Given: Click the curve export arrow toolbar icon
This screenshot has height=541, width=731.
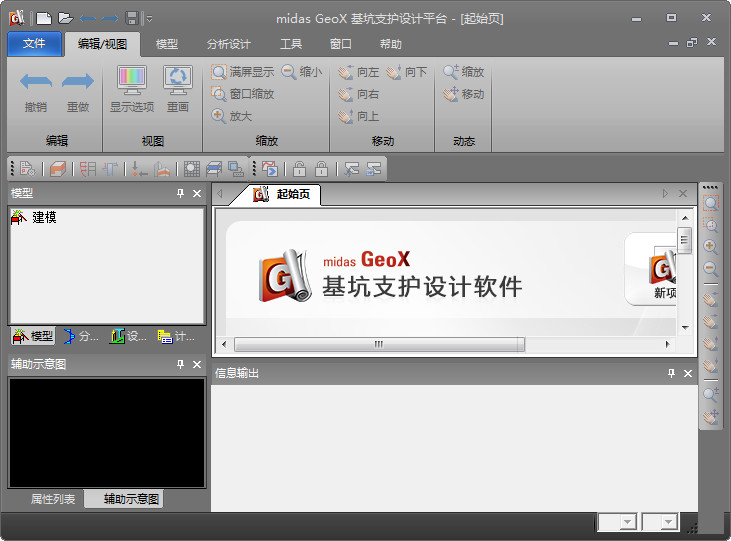Looking at the screenshot, I should 269,168.
